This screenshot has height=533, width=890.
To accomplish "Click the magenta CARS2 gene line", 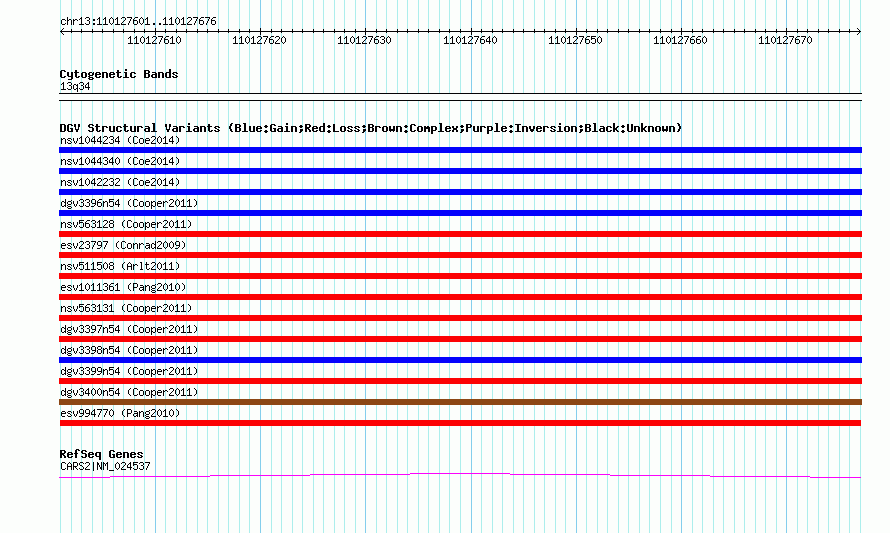I will tap(460, 476).
